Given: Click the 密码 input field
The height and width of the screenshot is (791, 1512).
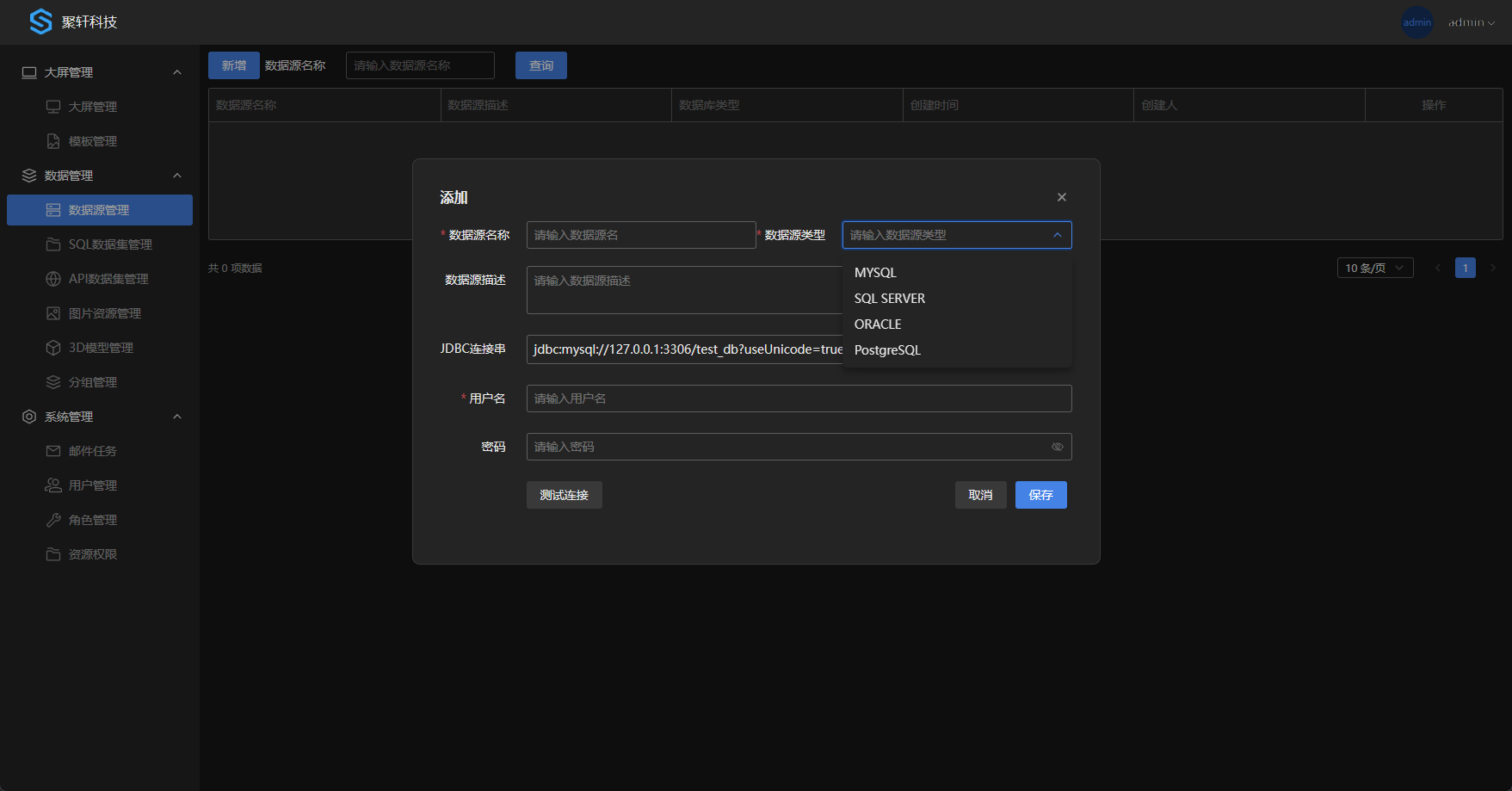Looking at the screenshot, I should (799, 447).
